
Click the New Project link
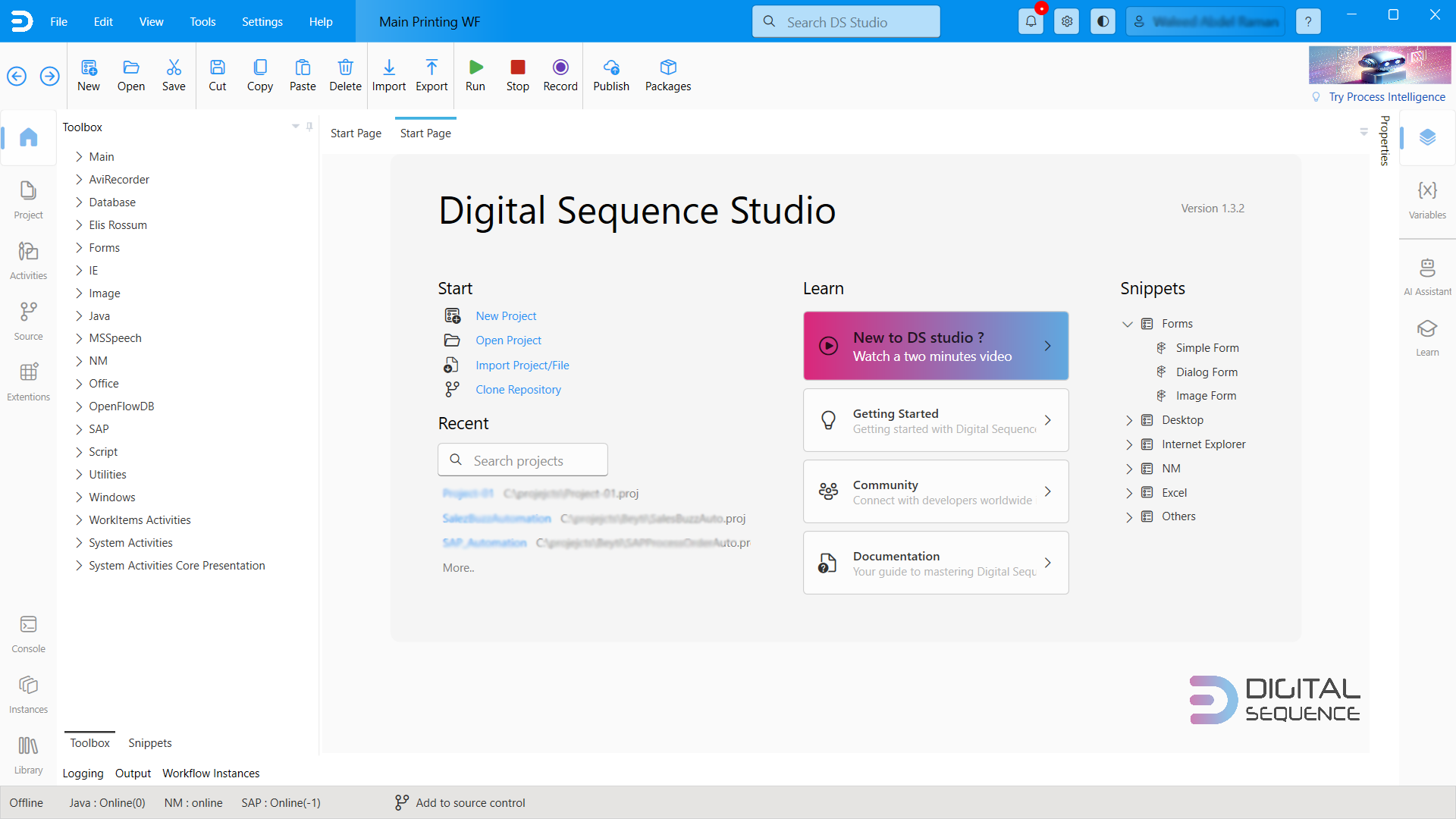[506, 316]
